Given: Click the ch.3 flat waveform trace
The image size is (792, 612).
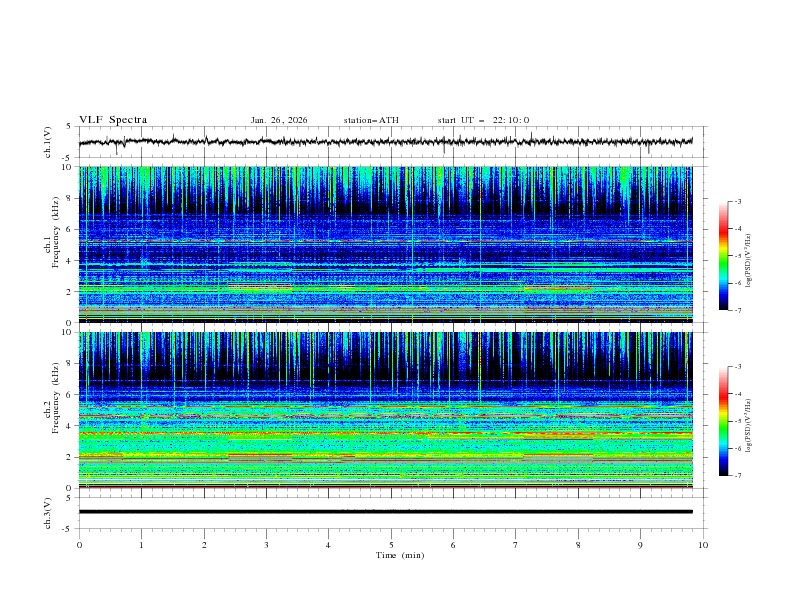Looking at the screenshot, I should coord(385,512).
